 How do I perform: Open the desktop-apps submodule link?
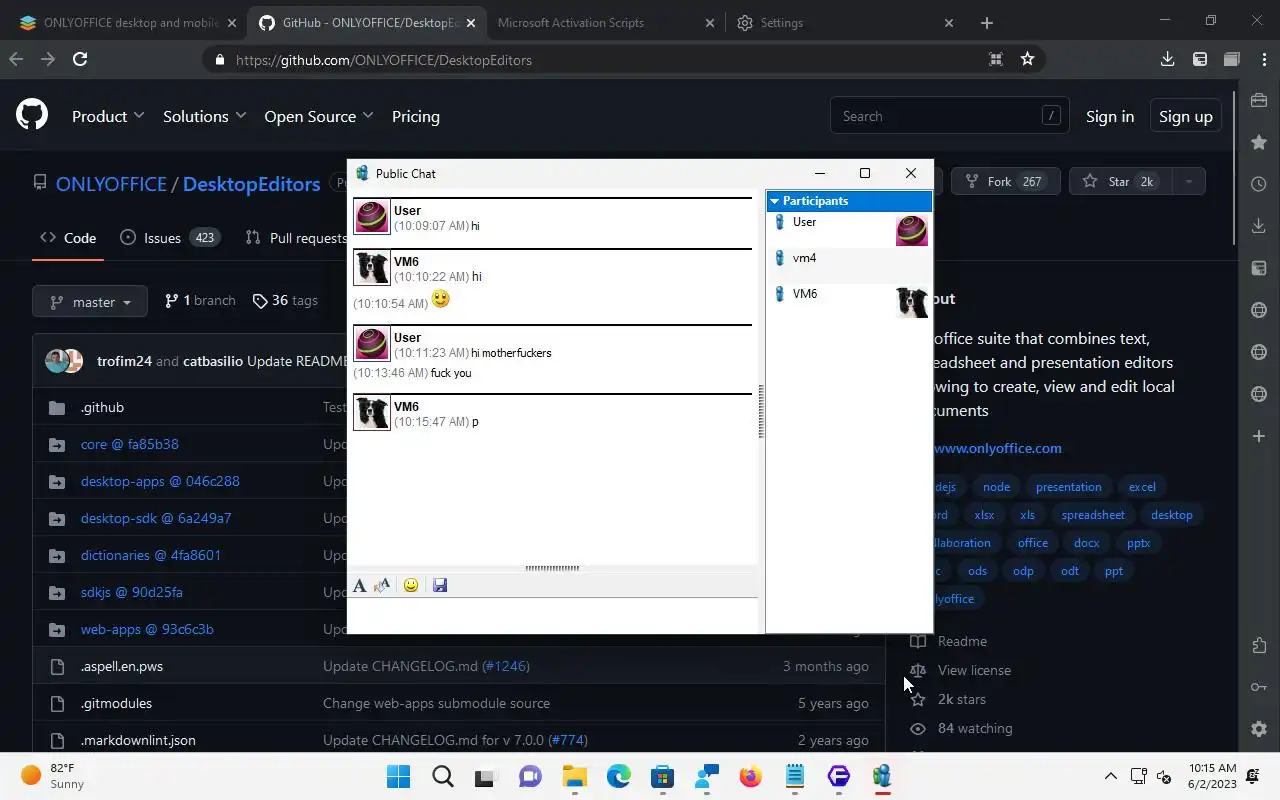point(160,481)
